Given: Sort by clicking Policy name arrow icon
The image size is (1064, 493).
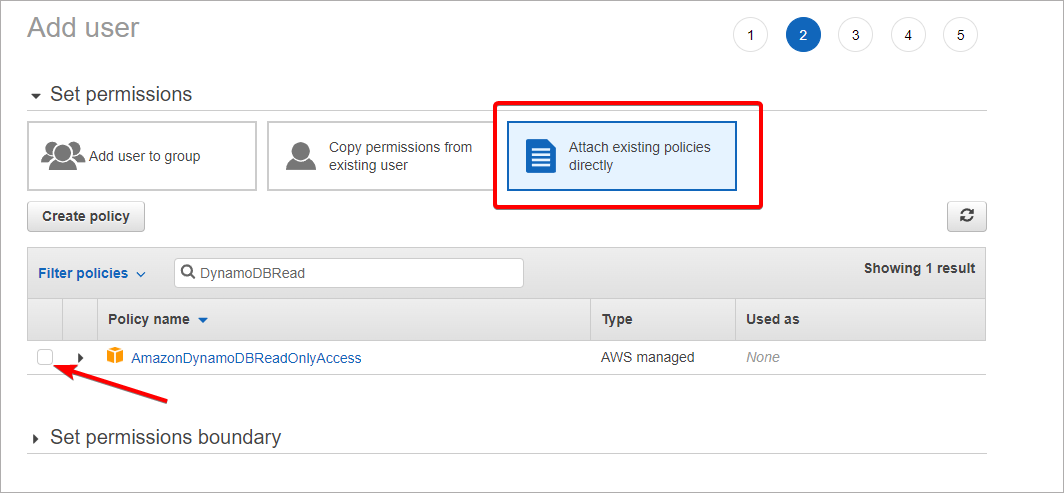Looking at the screenshot, I should (x=203, y=320).
